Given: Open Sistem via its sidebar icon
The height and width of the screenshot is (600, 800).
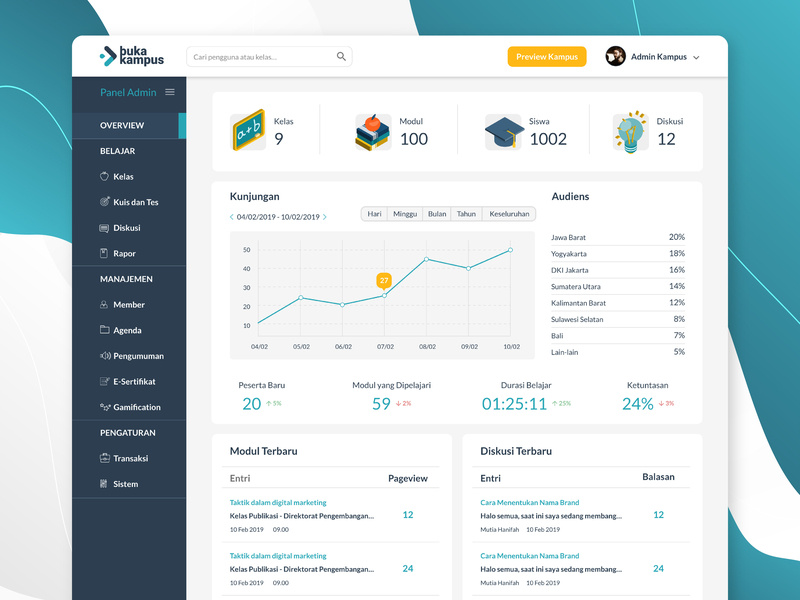Looking at the screenshot, I should point(105,484).
